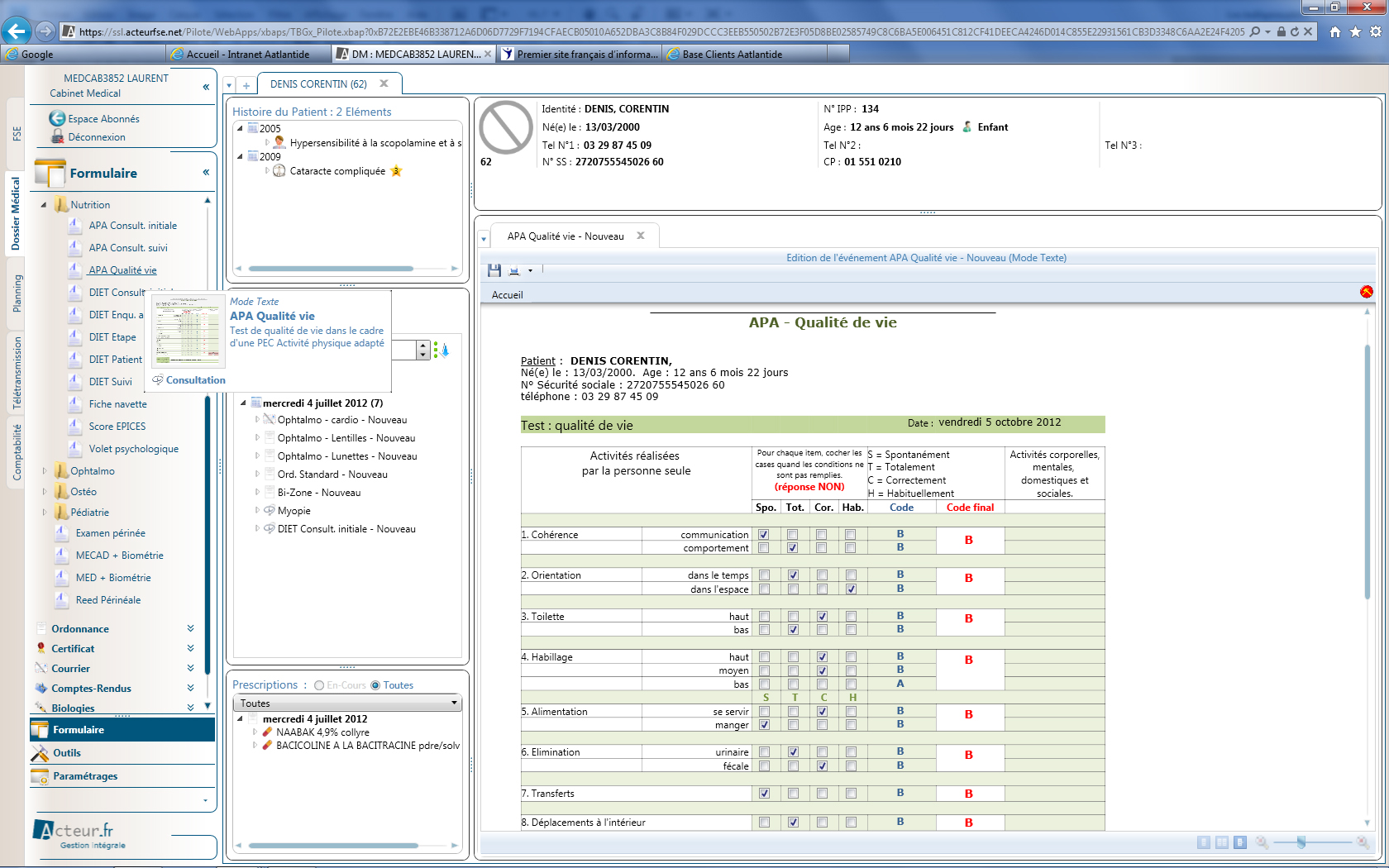Click the red circular icon beside Accueil bar
Viewport: 1389px width, 868px height.
[1366, 292]
